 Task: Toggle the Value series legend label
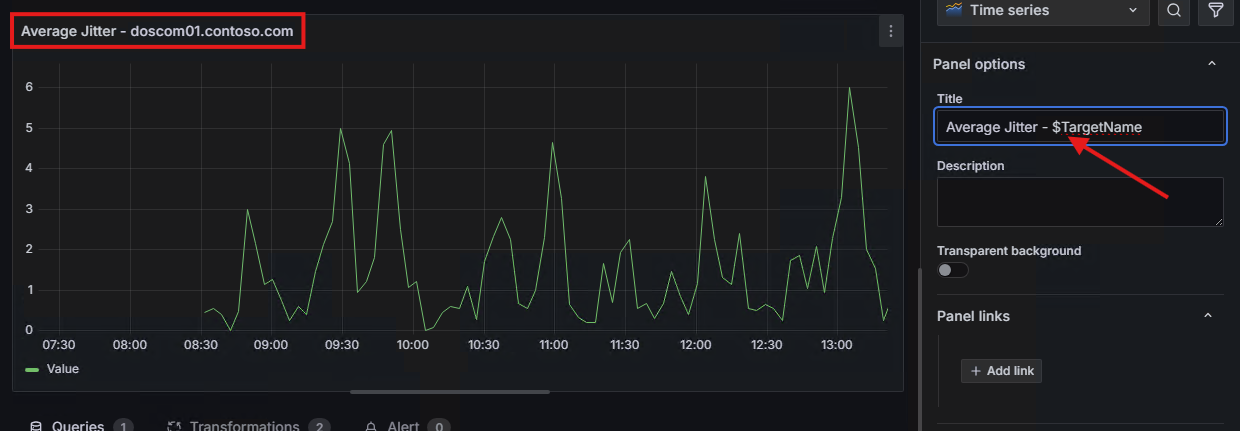(x=63, y=369)
